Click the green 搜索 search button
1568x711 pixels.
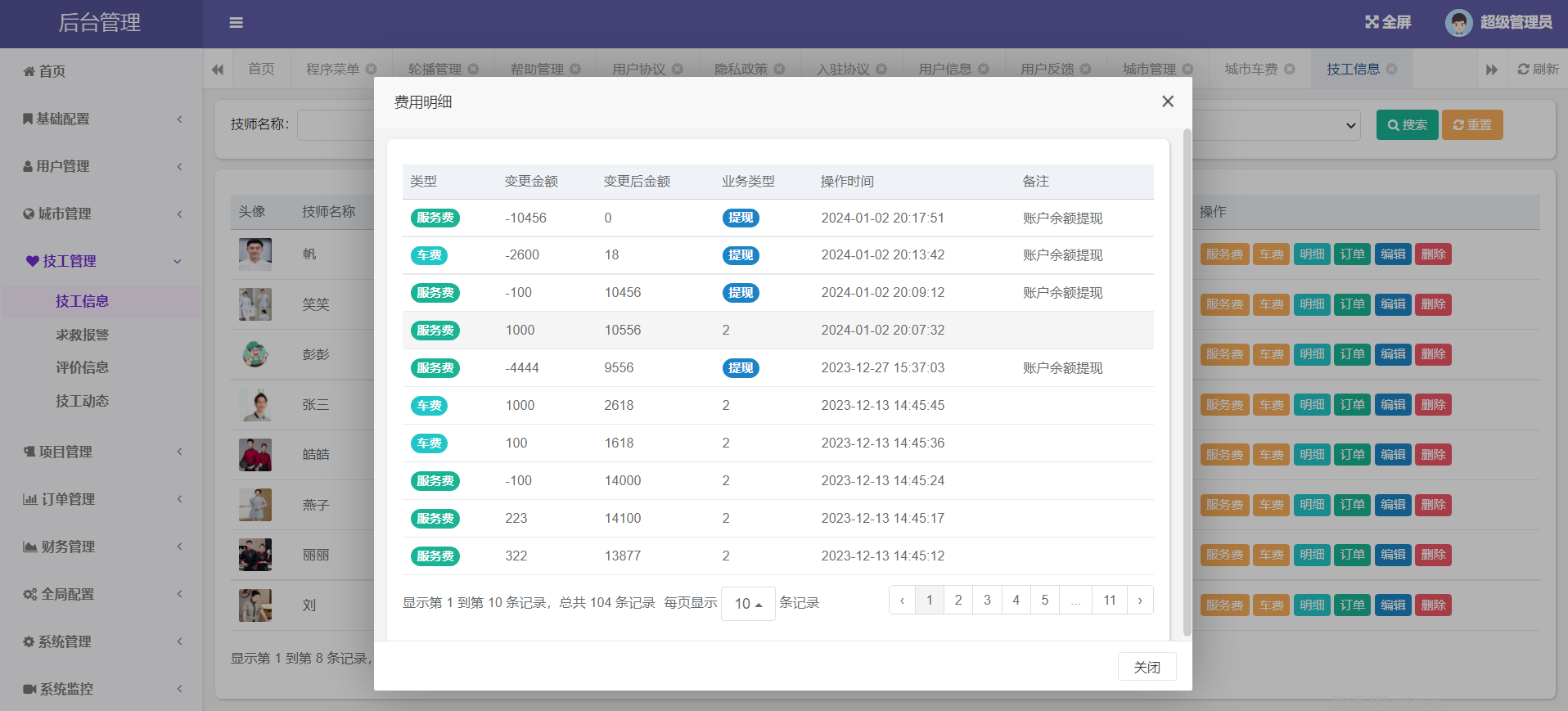(1407, 125)
